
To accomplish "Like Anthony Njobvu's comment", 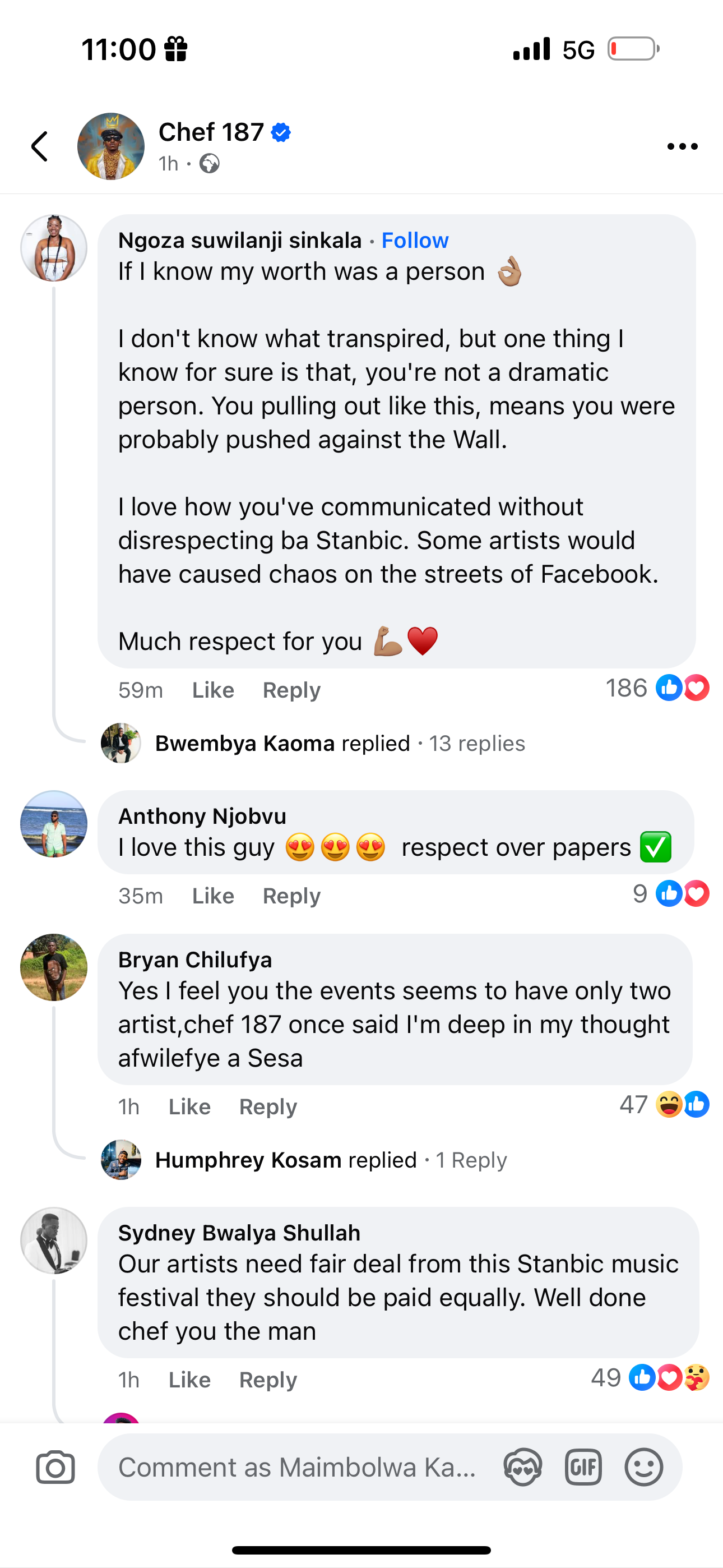I will [213, 896].
